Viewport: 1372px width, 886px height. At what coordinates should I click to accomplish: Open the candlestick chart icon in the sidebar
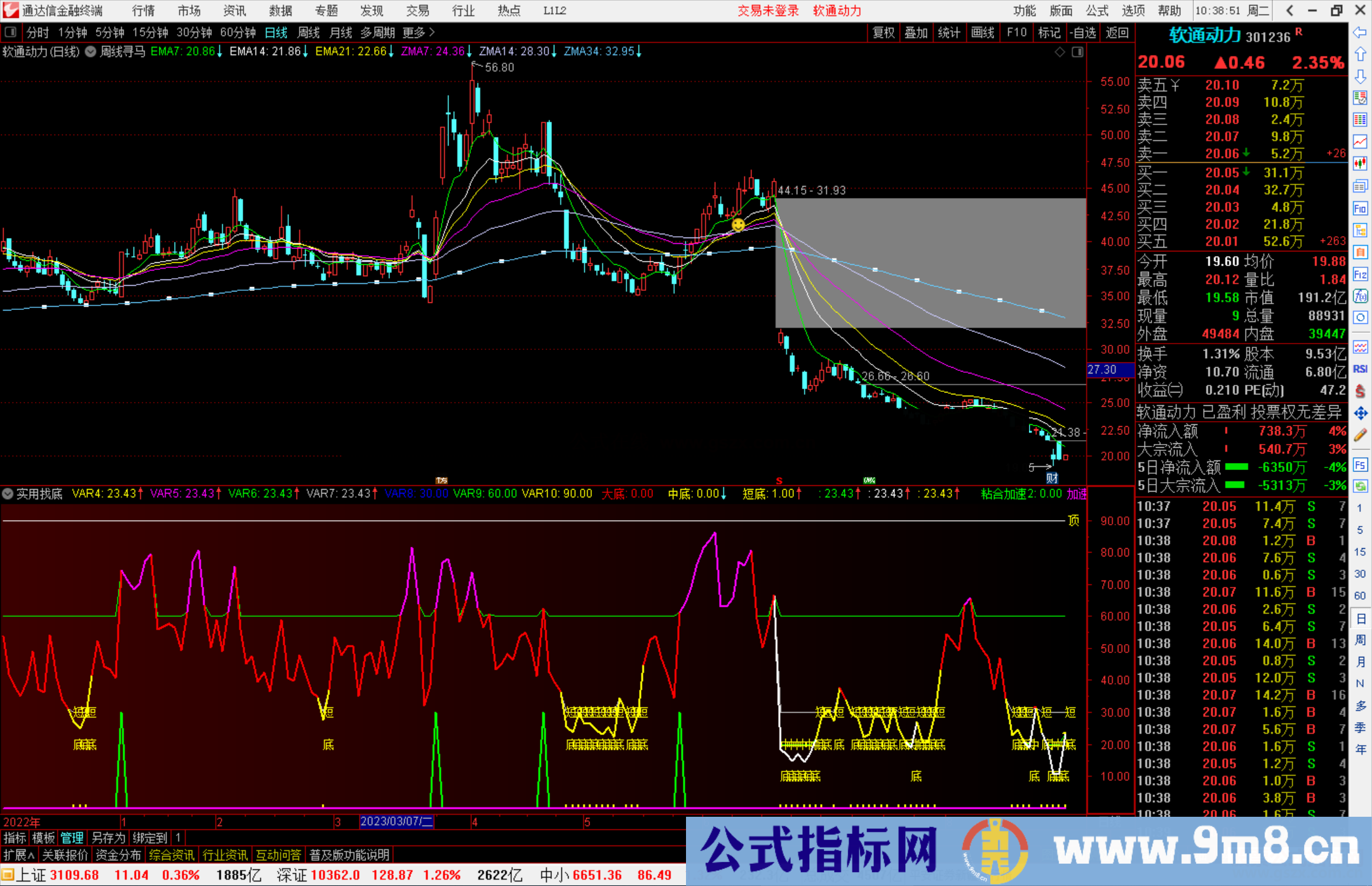pos(1360,164)
